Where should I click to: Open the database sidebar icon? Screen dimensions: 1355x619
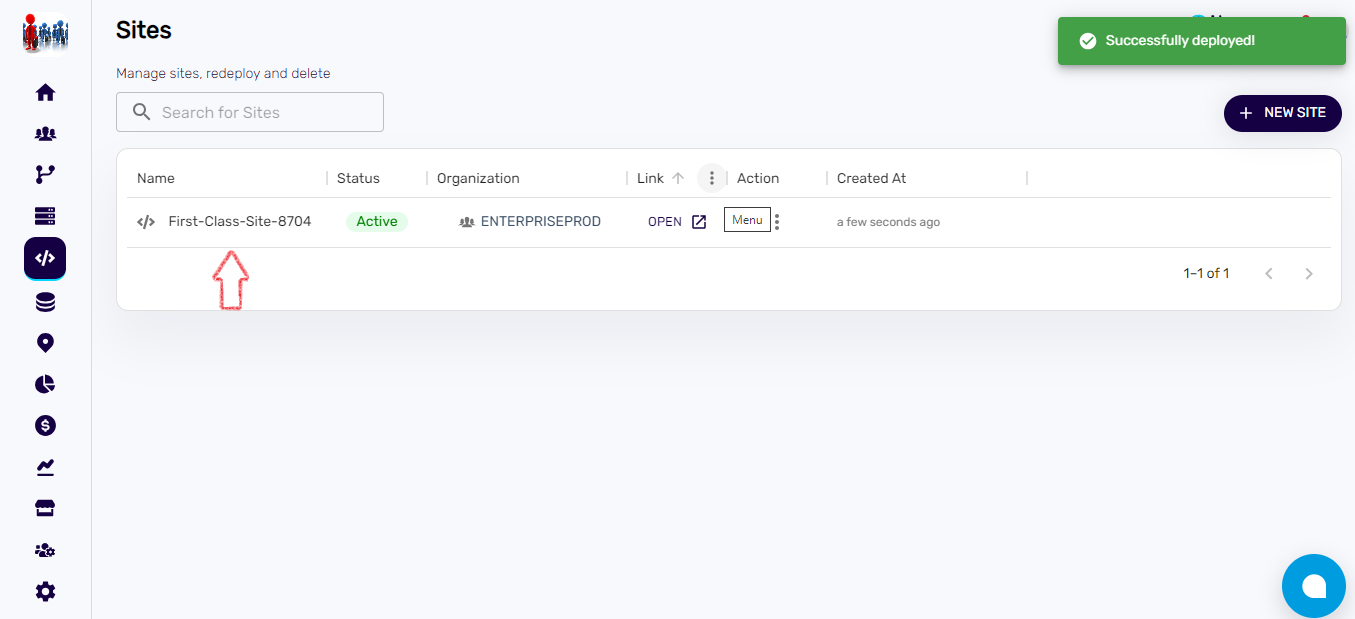(x=45, y=302)
